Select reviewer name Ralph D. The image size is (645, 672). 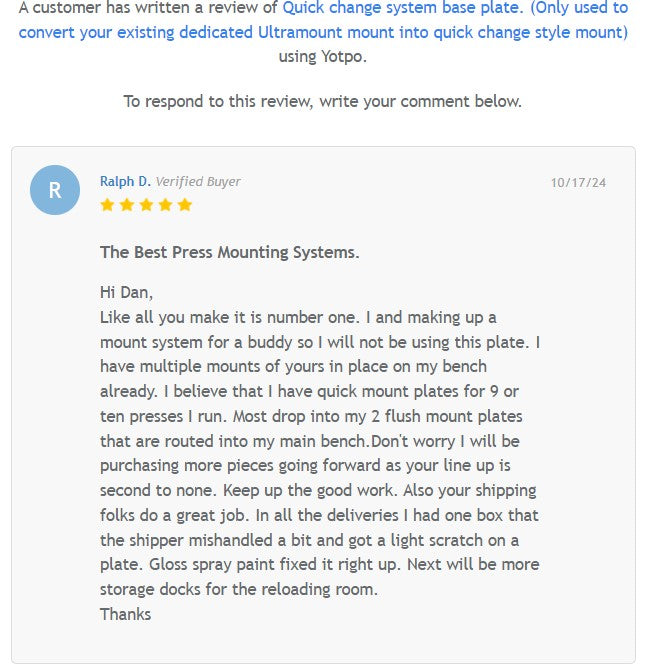pos(125,181)
